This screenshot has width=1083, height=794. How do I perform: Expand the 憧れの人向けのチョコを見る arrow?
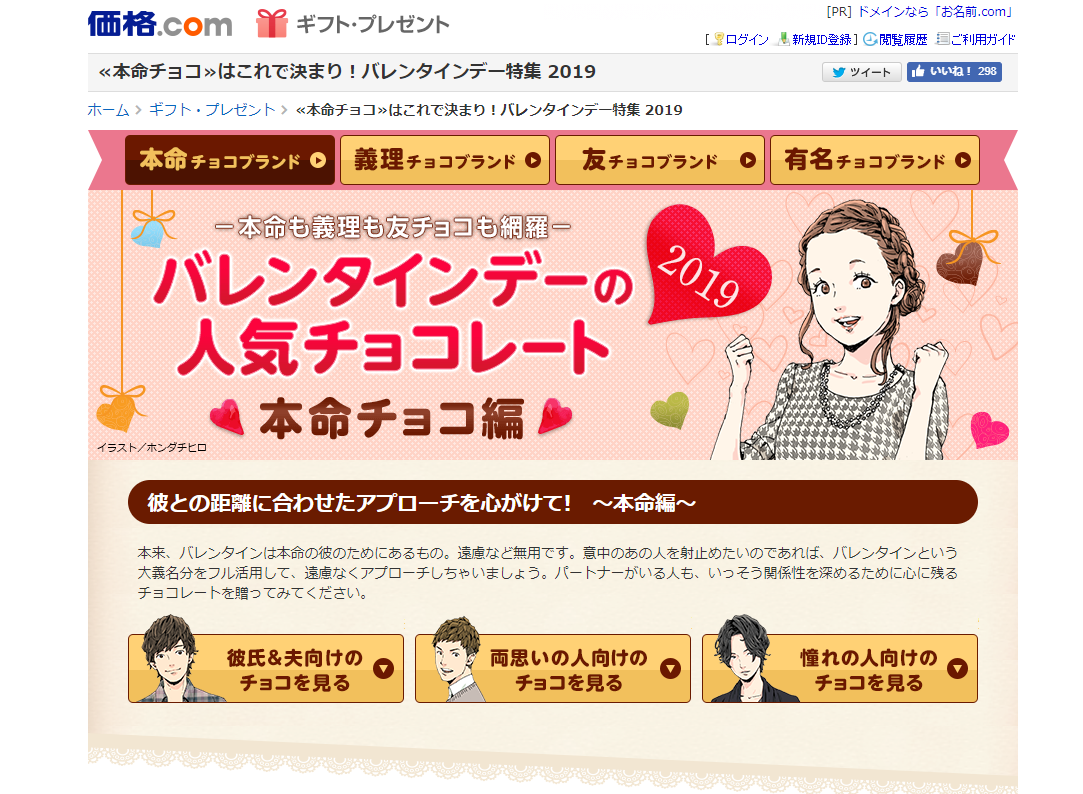point(957,668)
